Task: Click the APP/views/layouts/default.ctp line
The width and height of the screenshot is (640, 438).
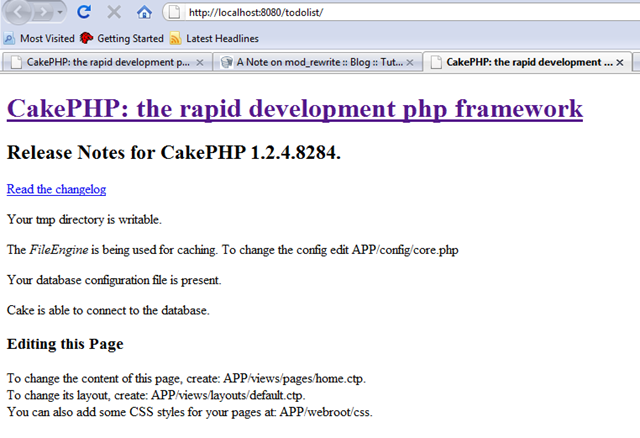Action: (156, 395)
